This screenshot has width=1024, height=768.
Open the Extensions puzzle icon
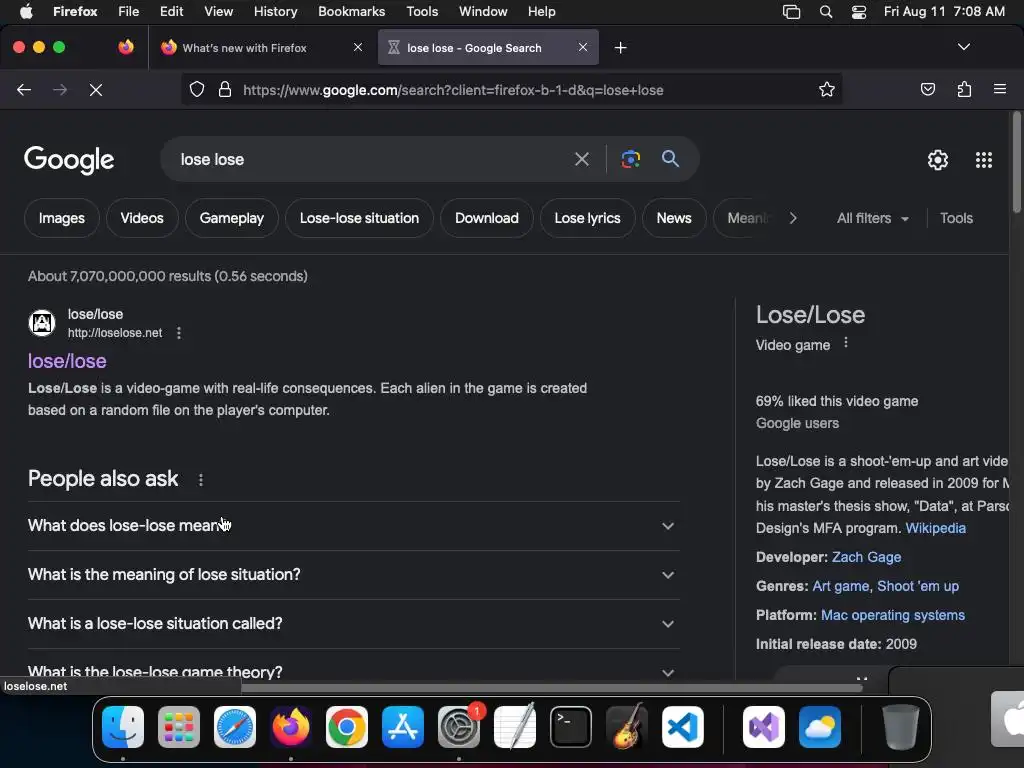click(964, 89)
